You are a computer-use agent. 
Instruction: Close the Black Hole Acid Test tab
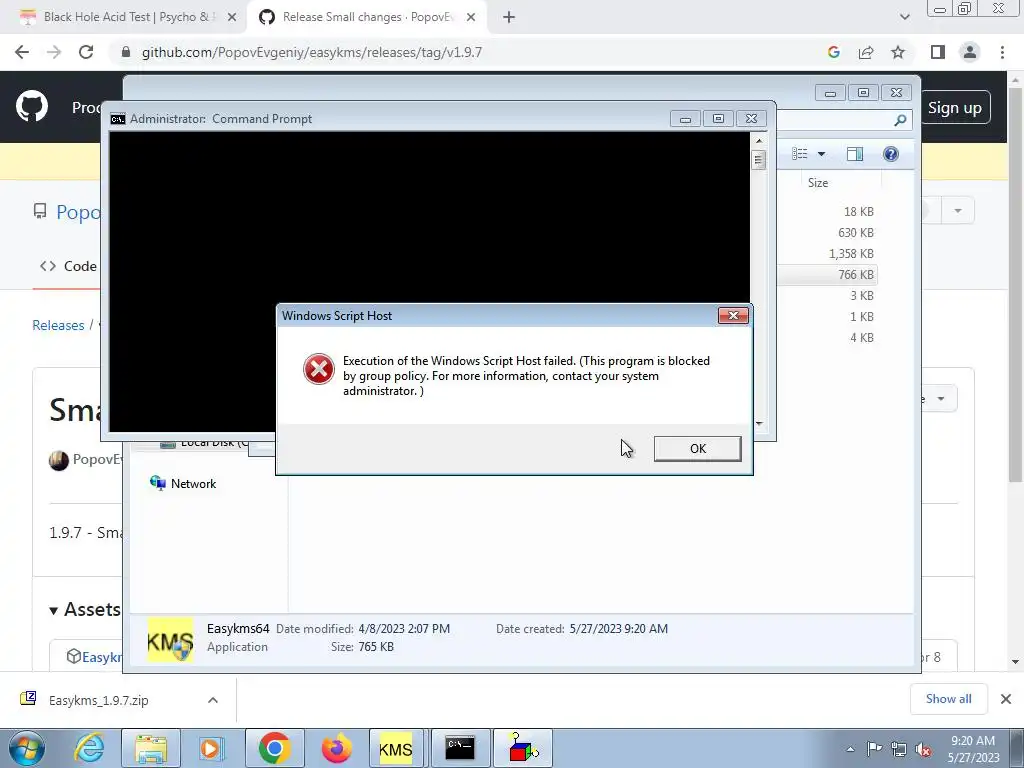pyautogui.click(x=232, y=18)
